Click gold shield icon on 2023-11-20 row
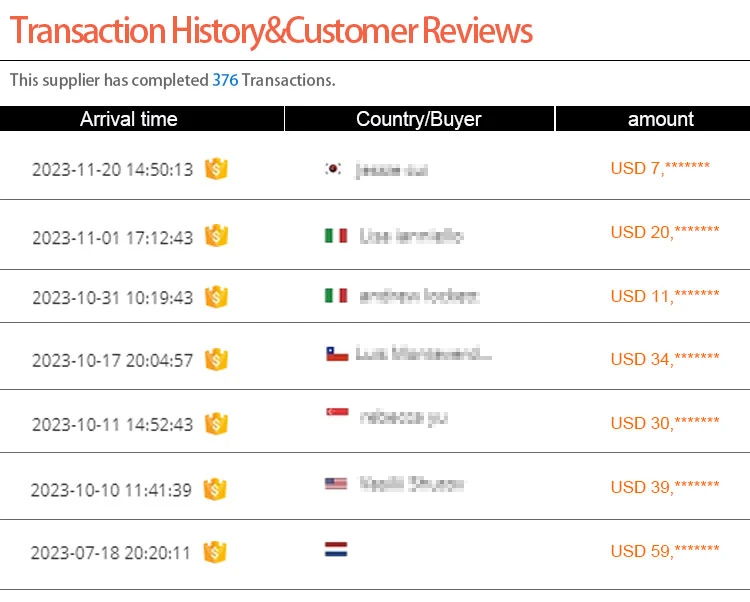 coord(216,169)
